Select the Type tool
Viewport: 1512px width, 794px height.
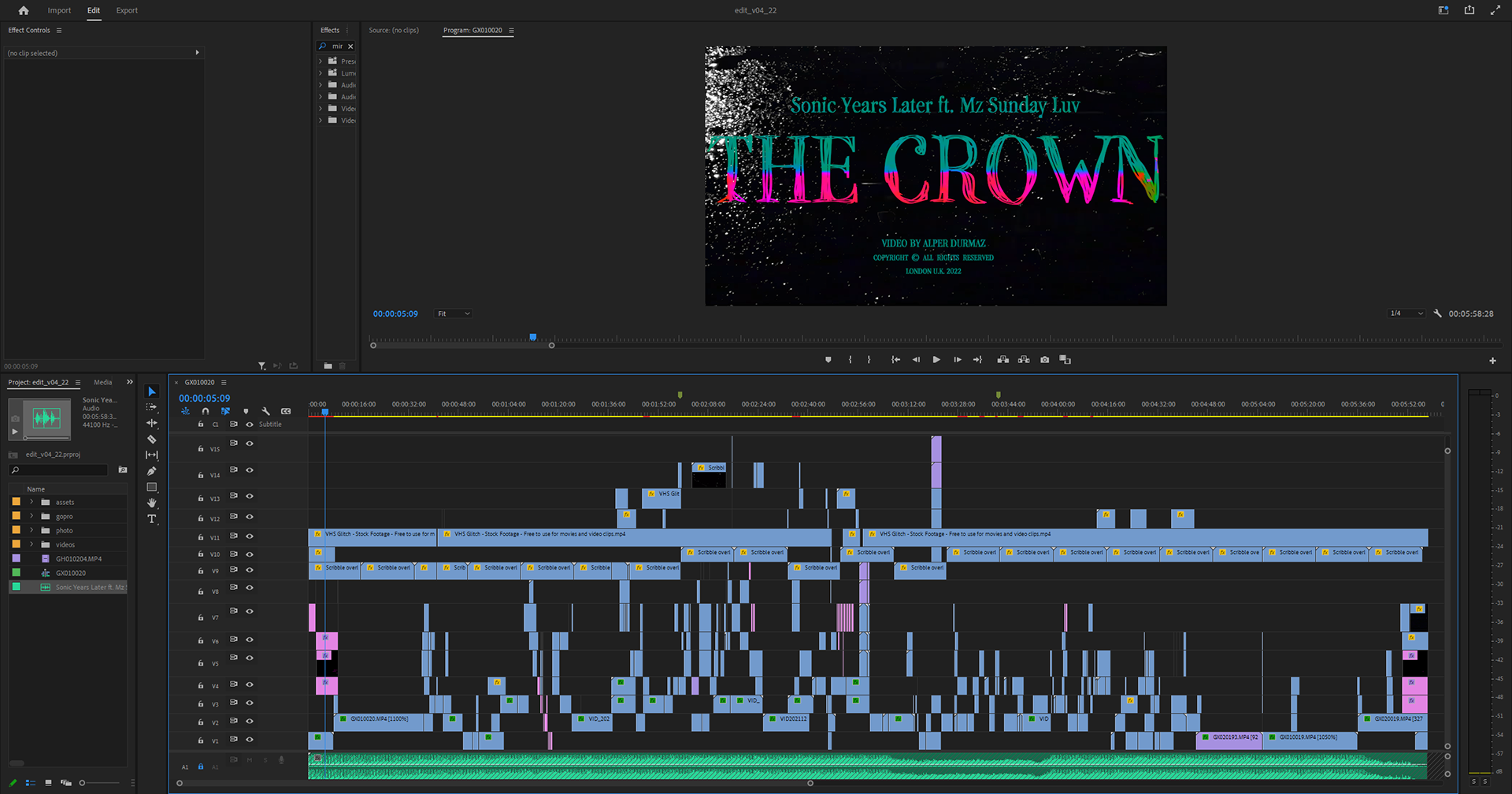tap(152, 519)
